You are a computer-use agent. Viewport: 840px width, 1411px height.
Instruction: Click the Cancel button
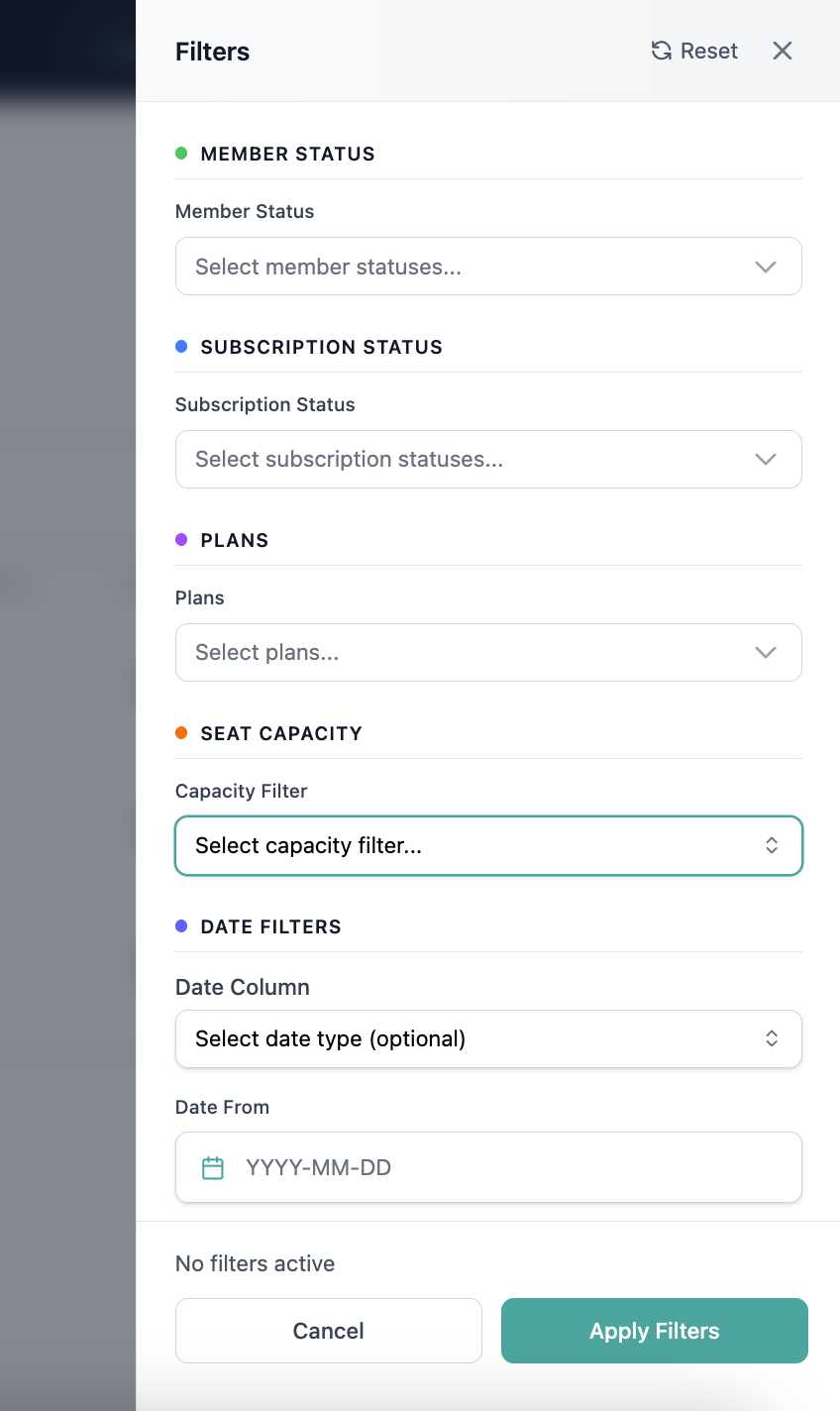click(329, 1331)
